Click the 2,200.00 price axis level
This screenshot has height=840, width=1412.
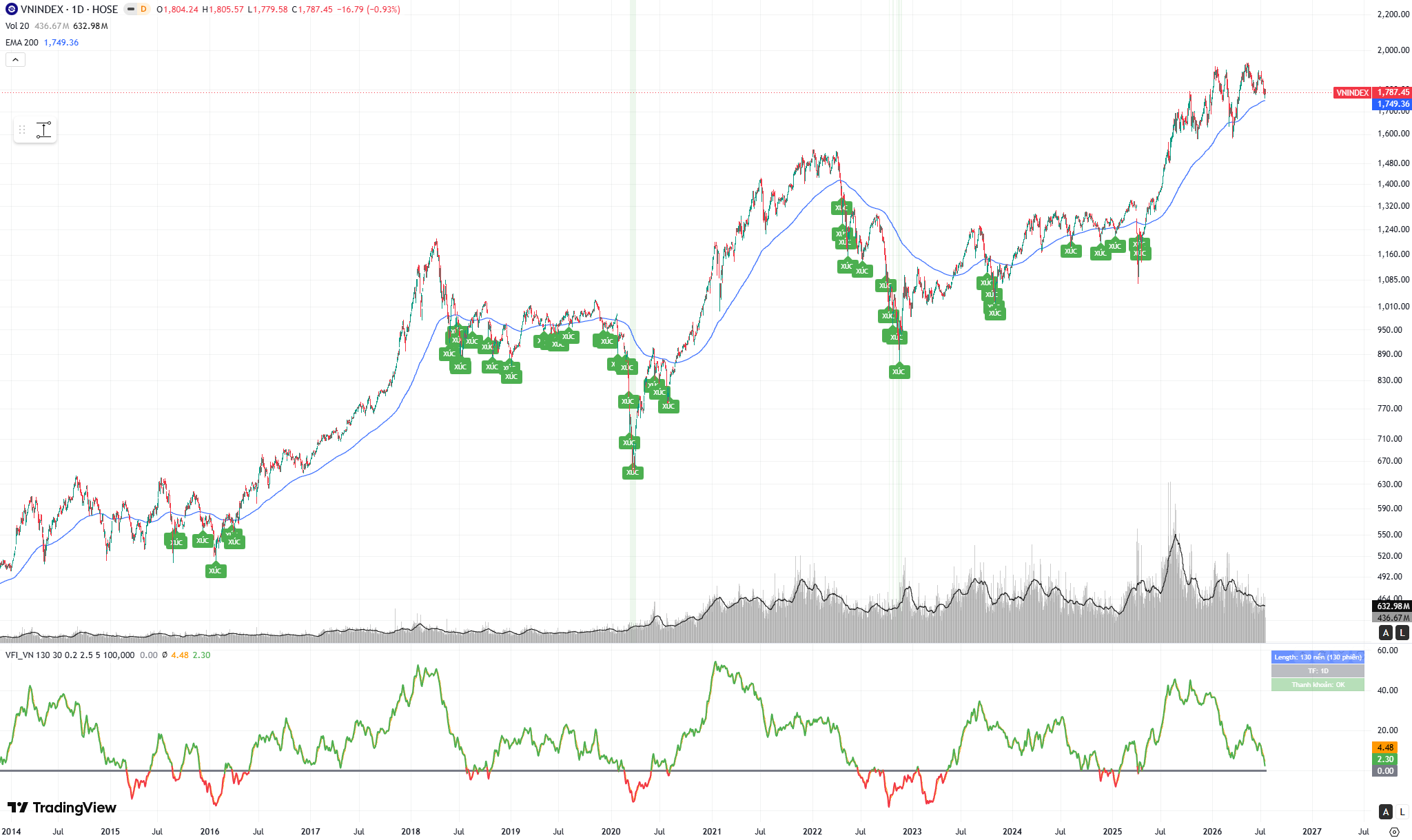pyautogui.click(x=1393, y=14)
